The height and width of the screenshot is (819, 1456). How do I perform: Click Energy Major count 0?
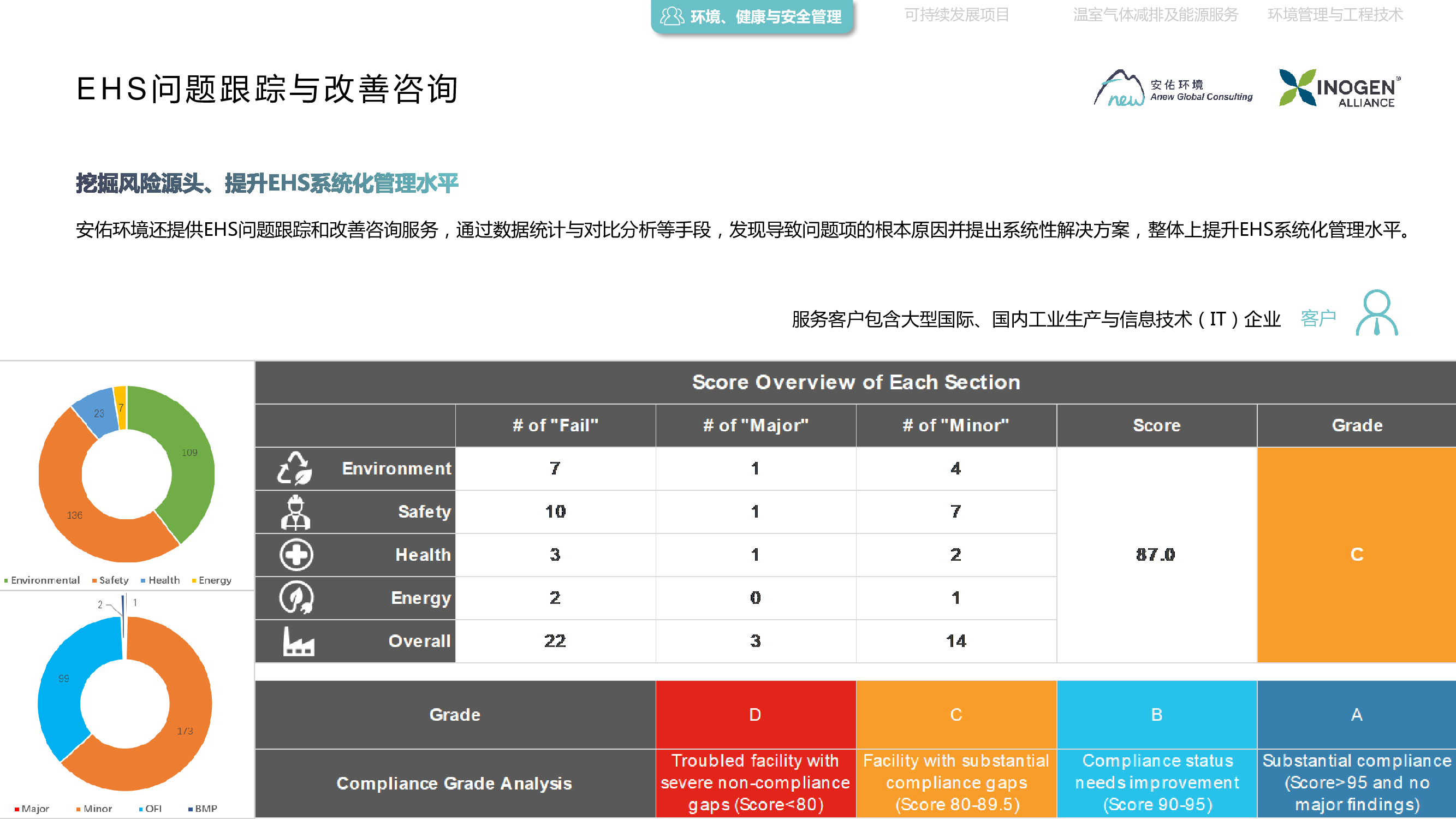point(756,598)
